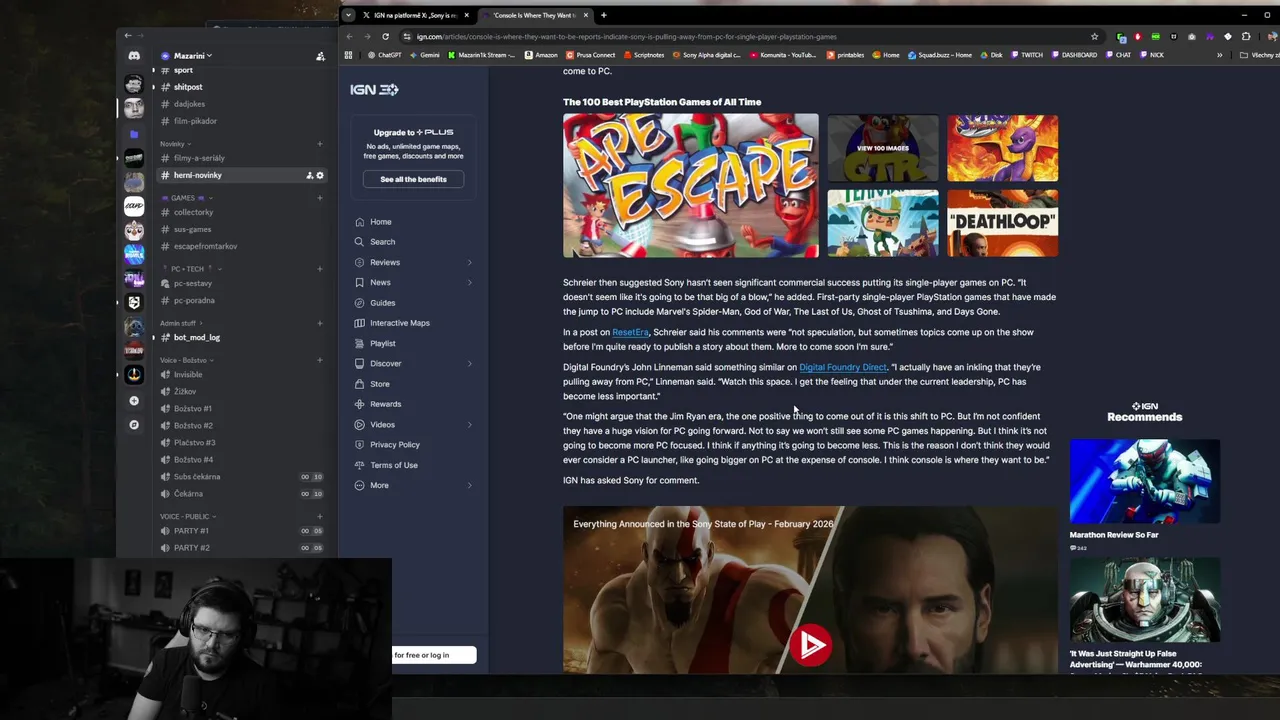This screenshot has width=1280, height=720.
Task: Expand Videos submenu arrow
Action: point(470,424)
